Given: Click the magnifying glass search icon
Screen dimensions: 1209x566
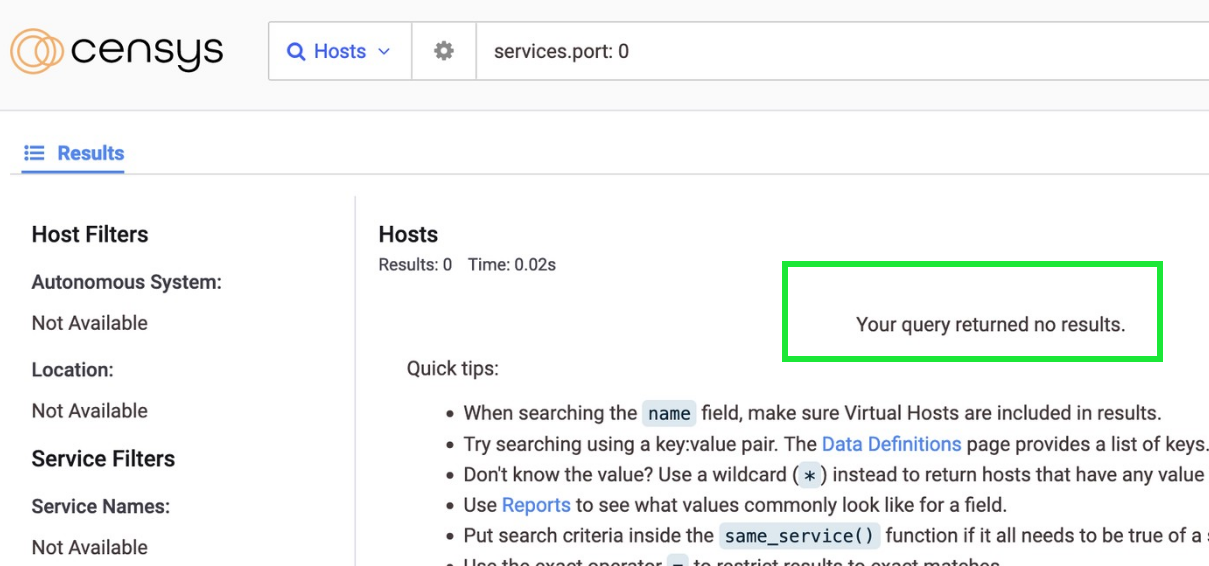Looking at the screenshot, I should tap(296, 51).
